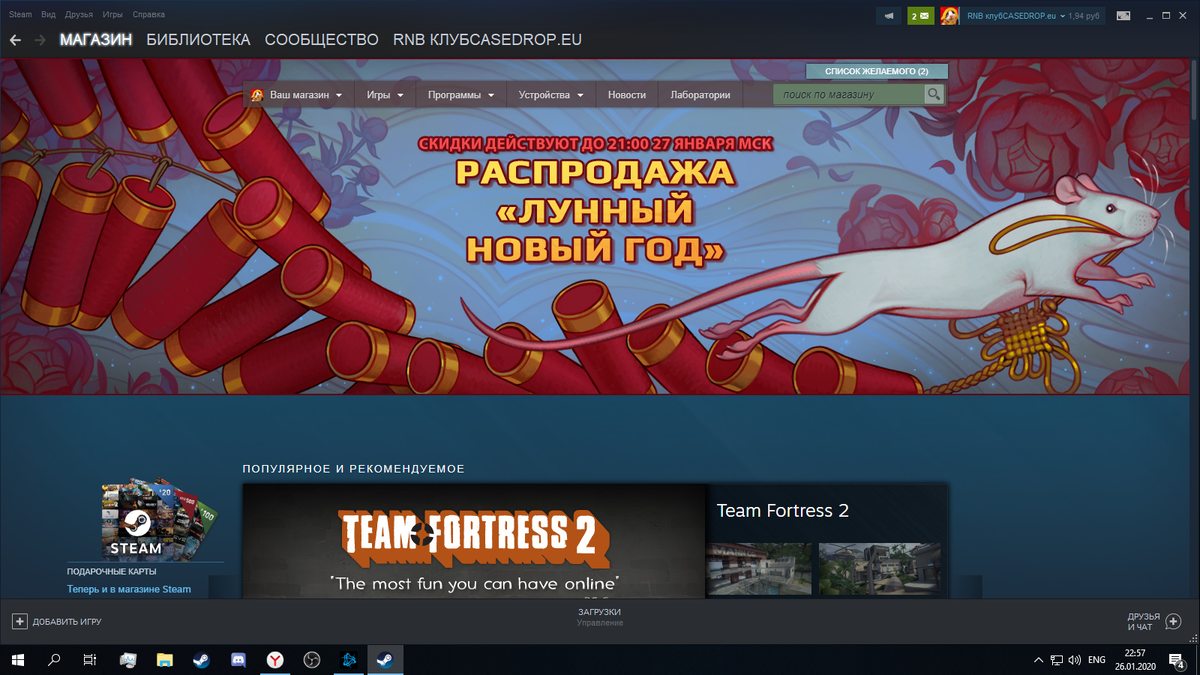Switch to the БИБЛИОТЕКА tab
Screen dimensions: 1200x675
[x=198, y=40]
